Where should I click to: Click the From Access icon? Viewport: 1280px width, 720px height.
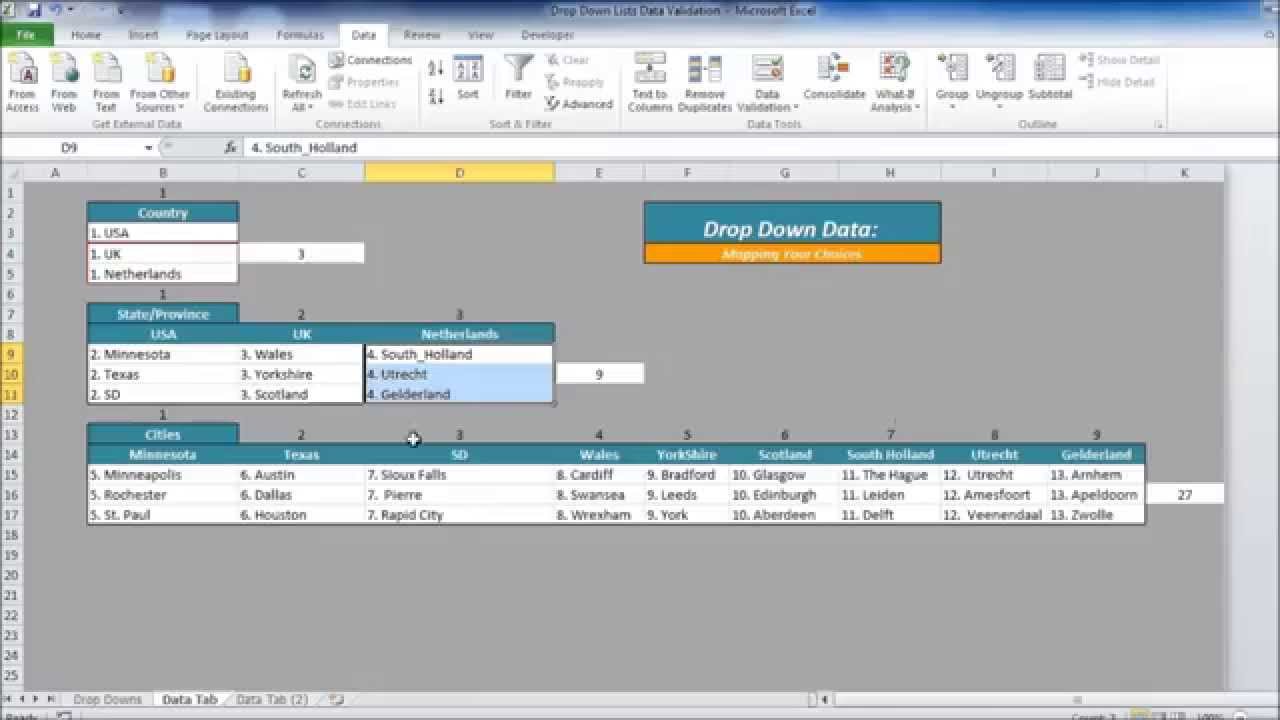tap(22, 83)
